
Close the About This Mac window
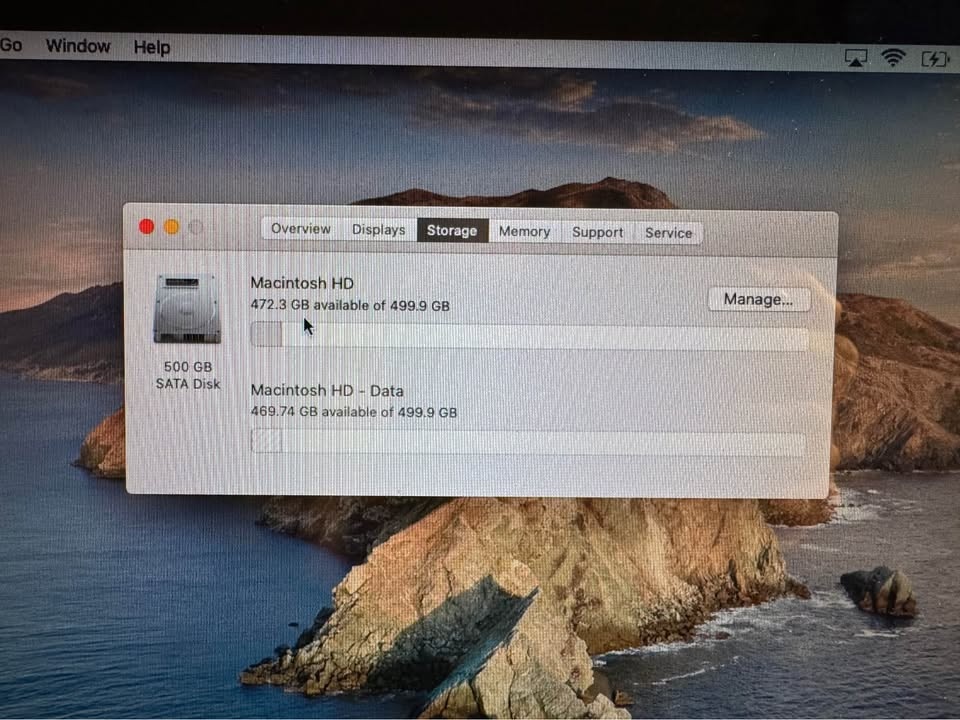coord(146,227)
